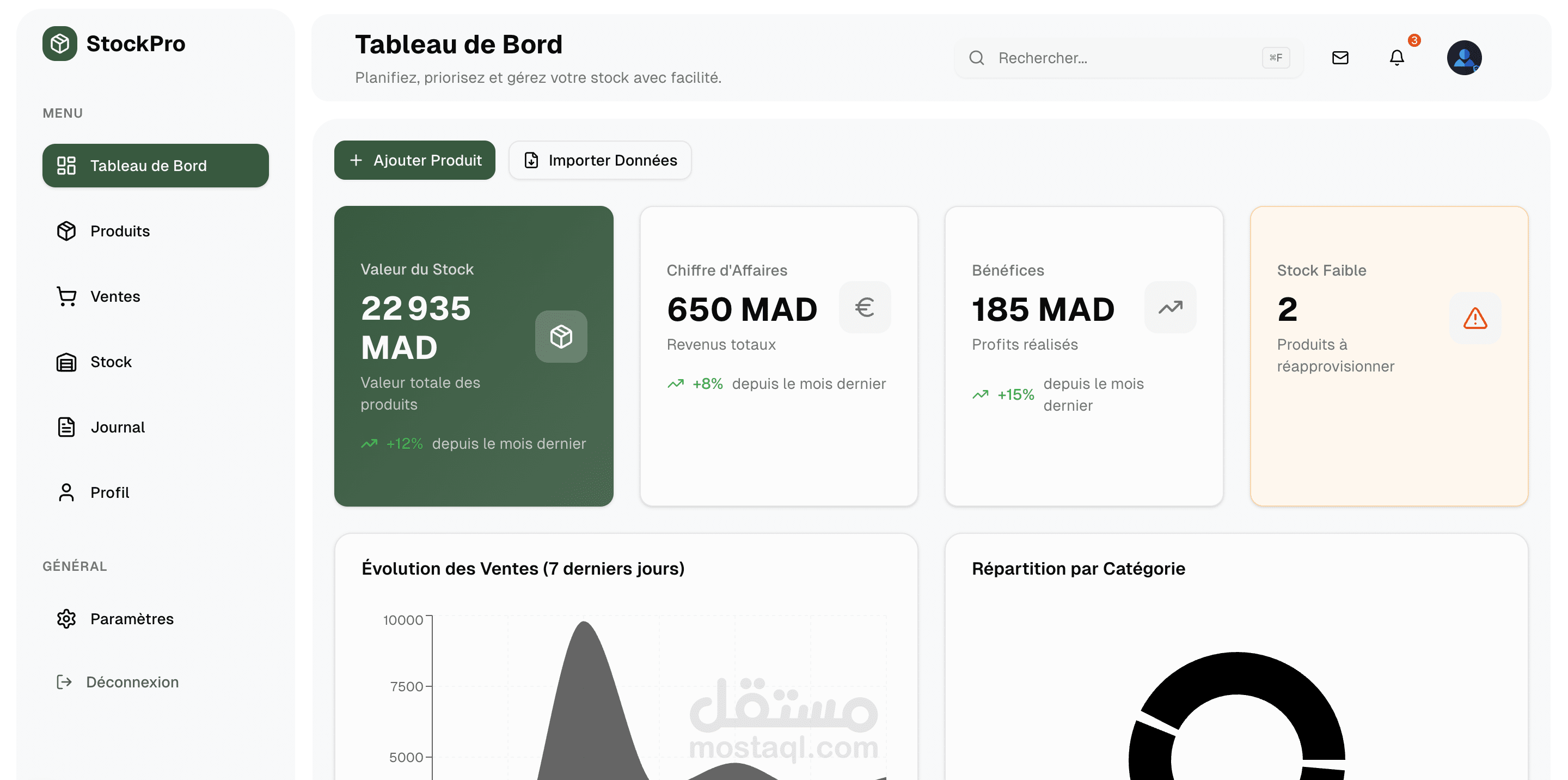Image resolution: width=1568 pixels, height=780 pixels.
Task: Click the Évolution des Ventes chart title
Action: (523, 569)
